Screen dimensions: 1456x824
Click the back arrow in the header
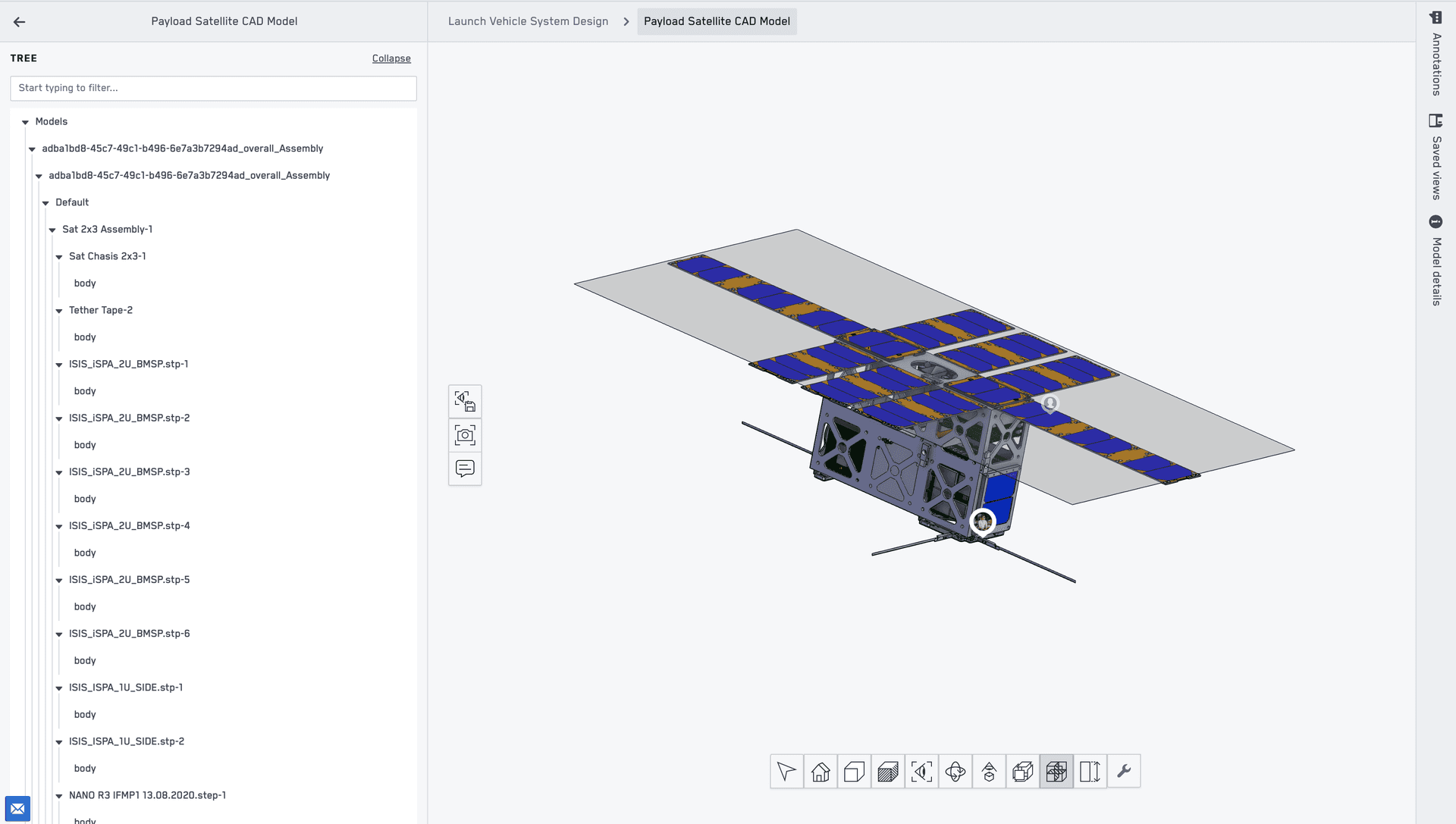pyautogui.click(x=20, y=22)
